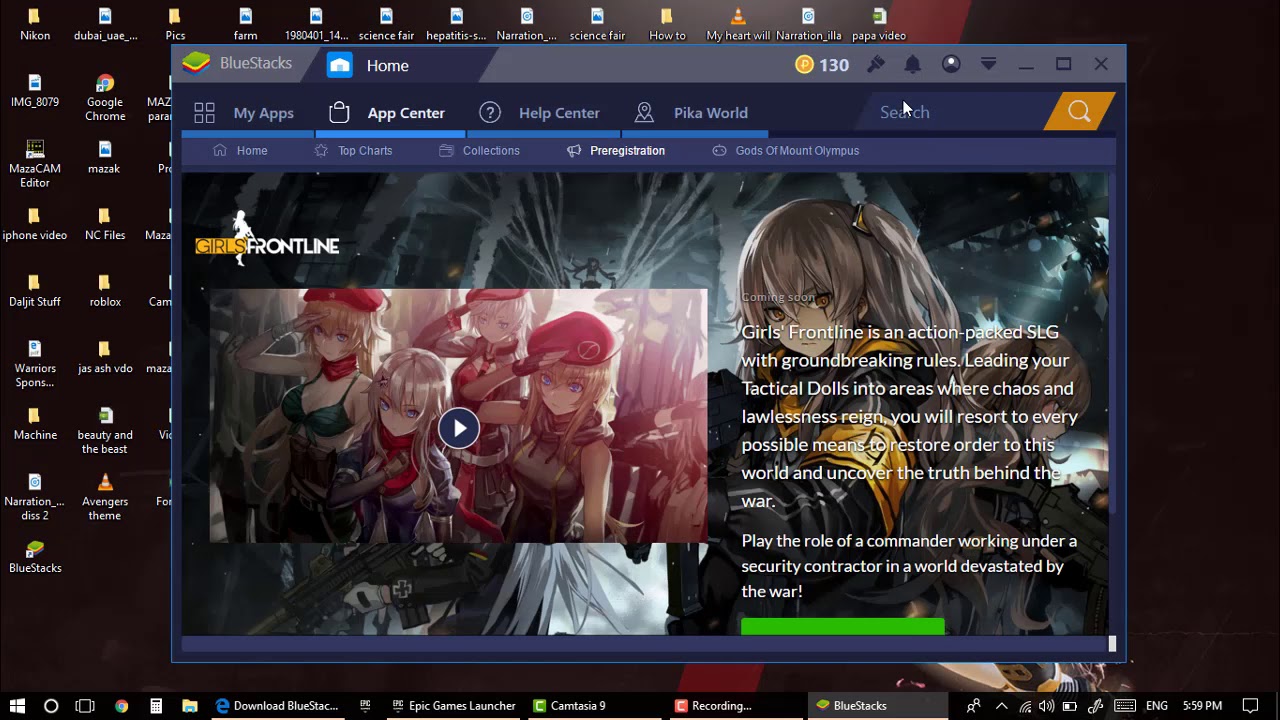Screen dimensions: 1280x720
Task: Open Task View on taskbar
Action: click(x=85, y=705)
